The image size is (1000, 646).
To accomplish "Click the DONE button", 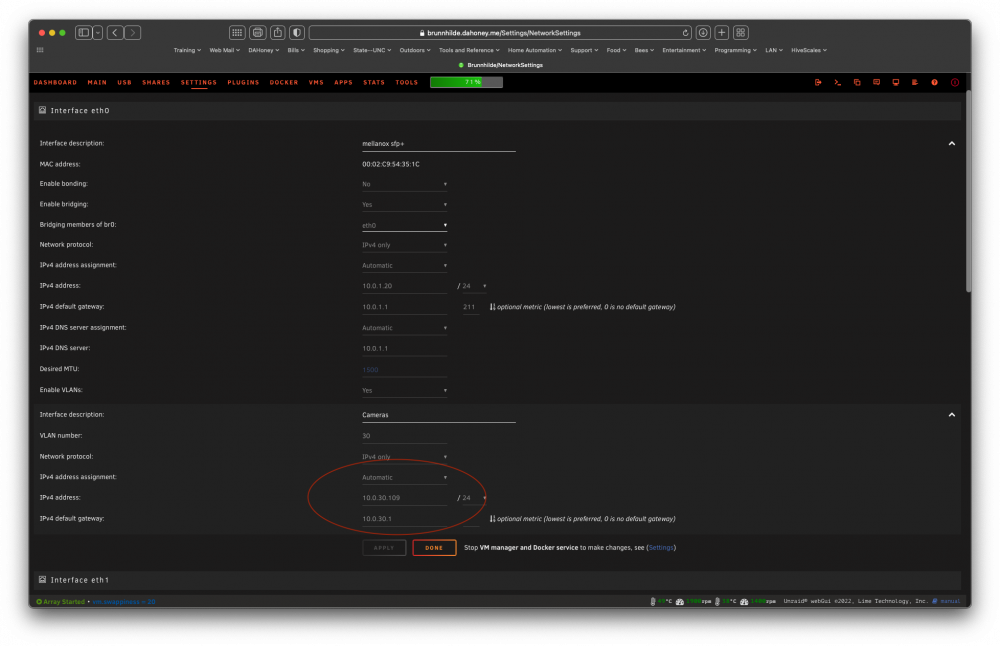I will 434,548.
